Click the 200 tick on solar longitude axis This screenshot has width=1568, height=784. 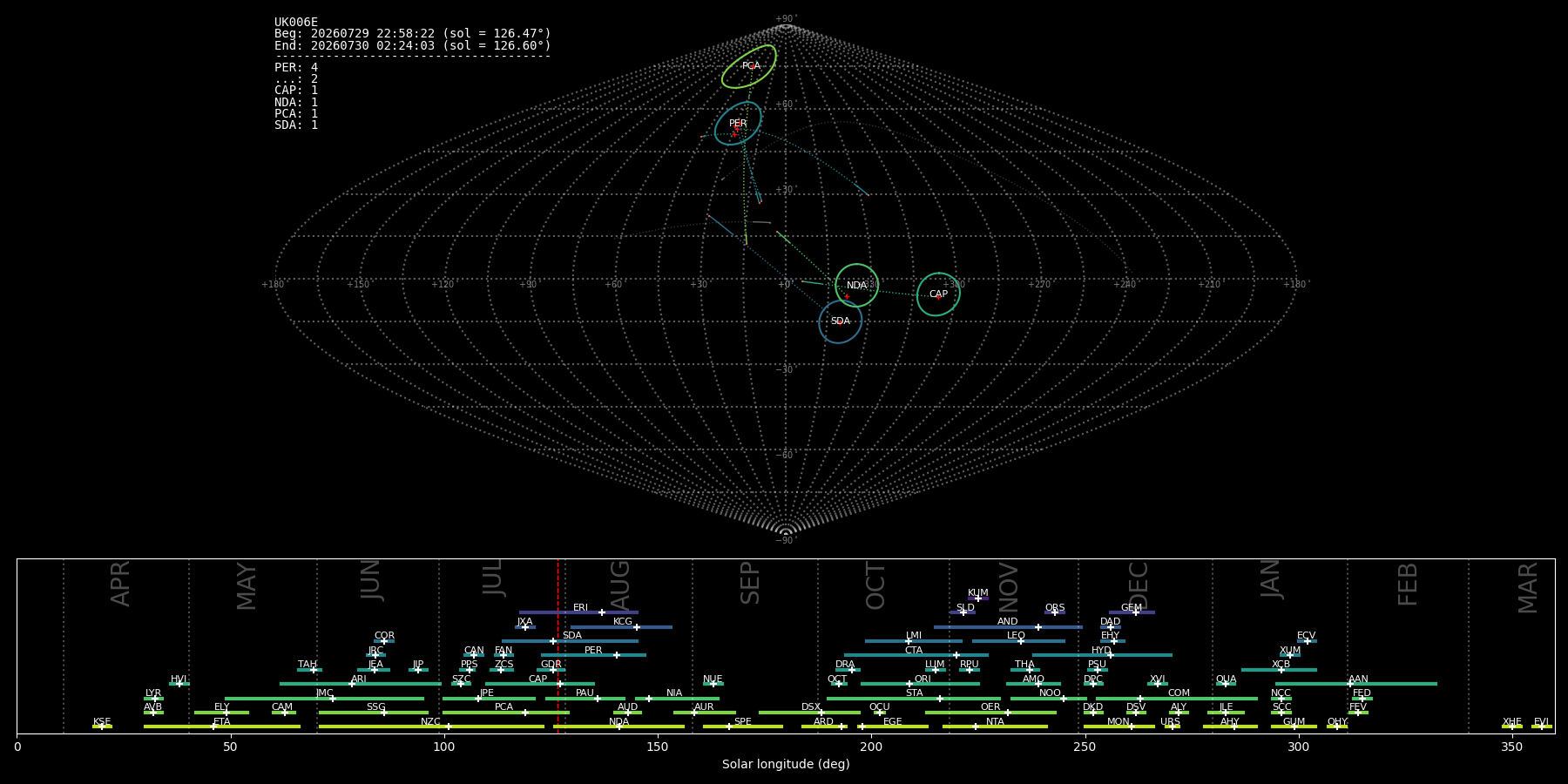871,747
